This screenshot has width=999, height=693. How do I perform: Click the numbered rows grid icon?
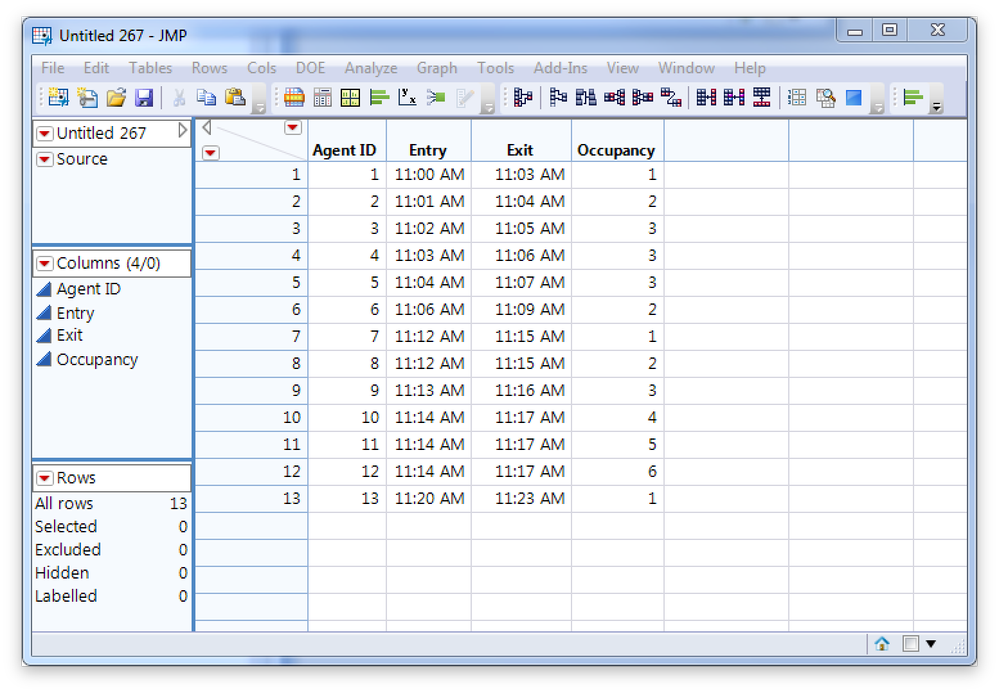797,97
